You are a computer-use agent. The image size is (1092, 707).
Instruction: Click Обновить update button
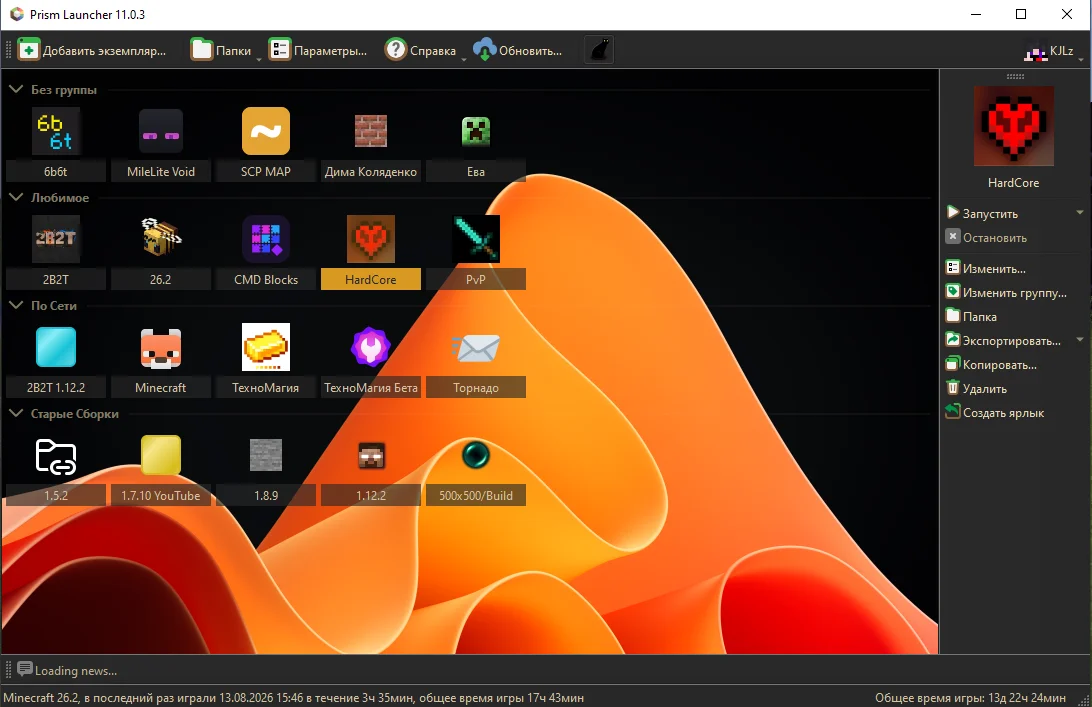[x=517, y=50]
